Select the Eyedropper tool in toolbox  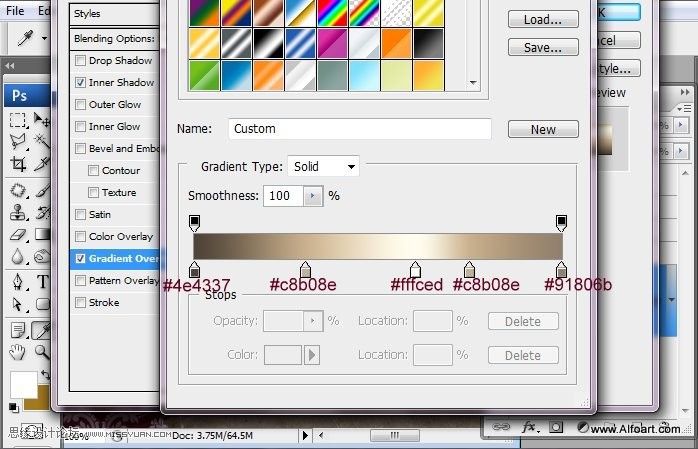click(x=42, y=330)
